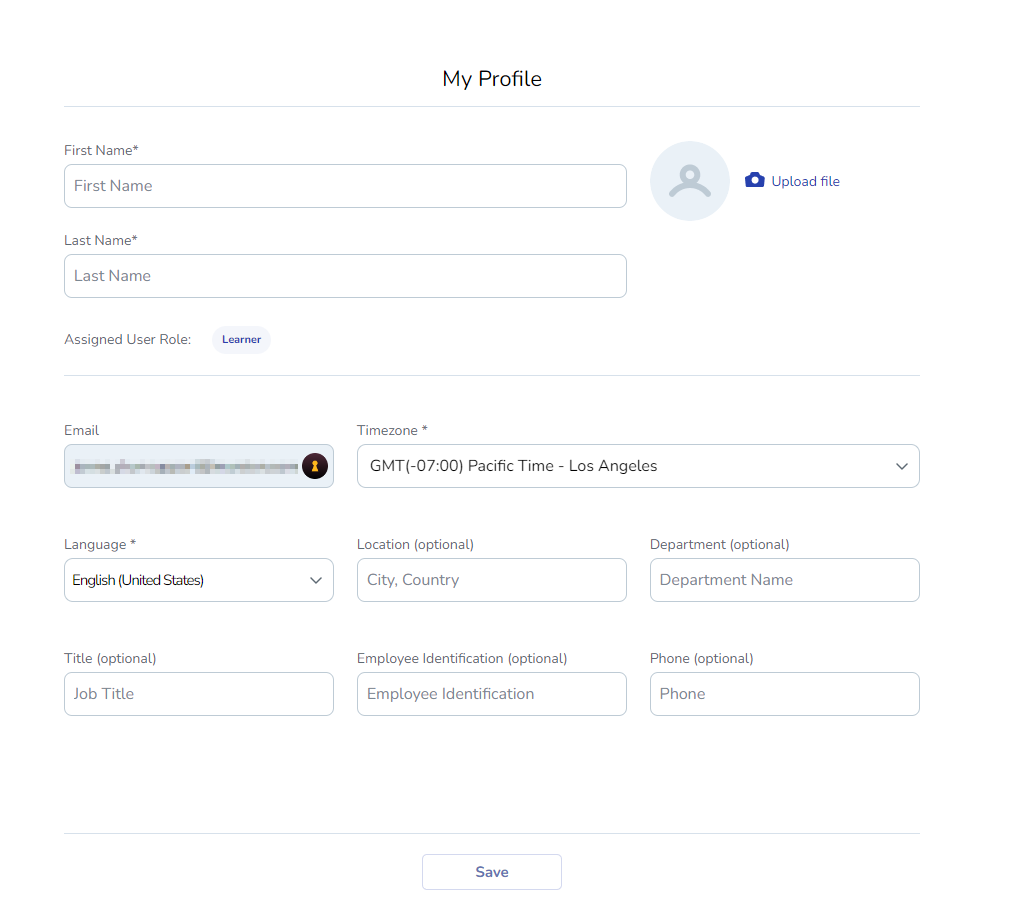Click the camera Upload icon
This screenshot has width=1009, height=910.
pyautogui.click(x=754, y=180)
